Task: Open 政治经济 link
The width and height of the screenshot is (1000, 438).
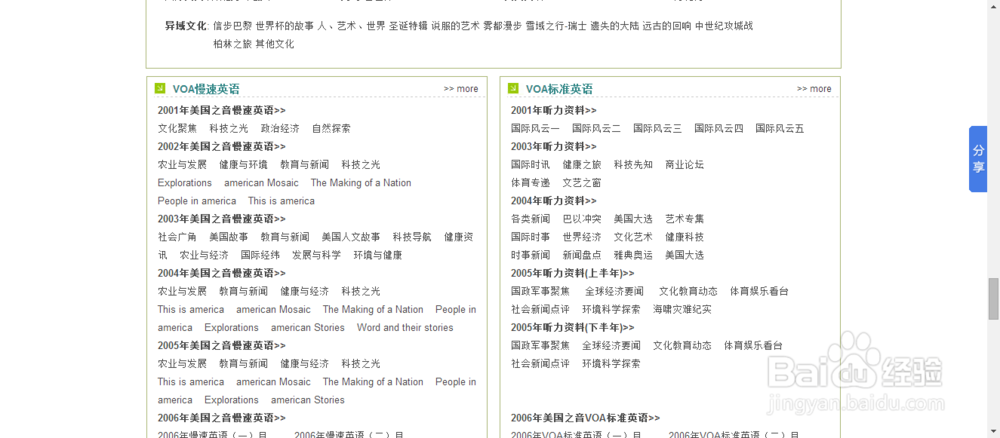Action: [280, 128]
